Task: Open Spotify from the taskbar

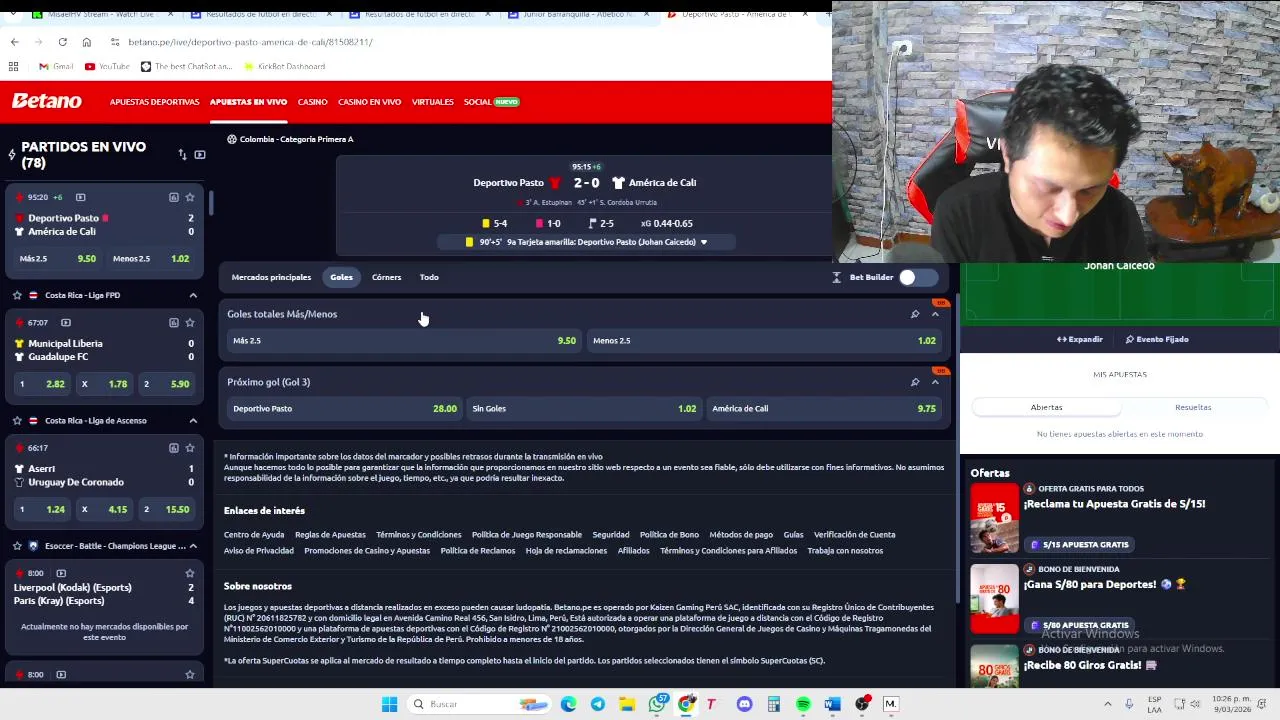Action: click(803, 704)
